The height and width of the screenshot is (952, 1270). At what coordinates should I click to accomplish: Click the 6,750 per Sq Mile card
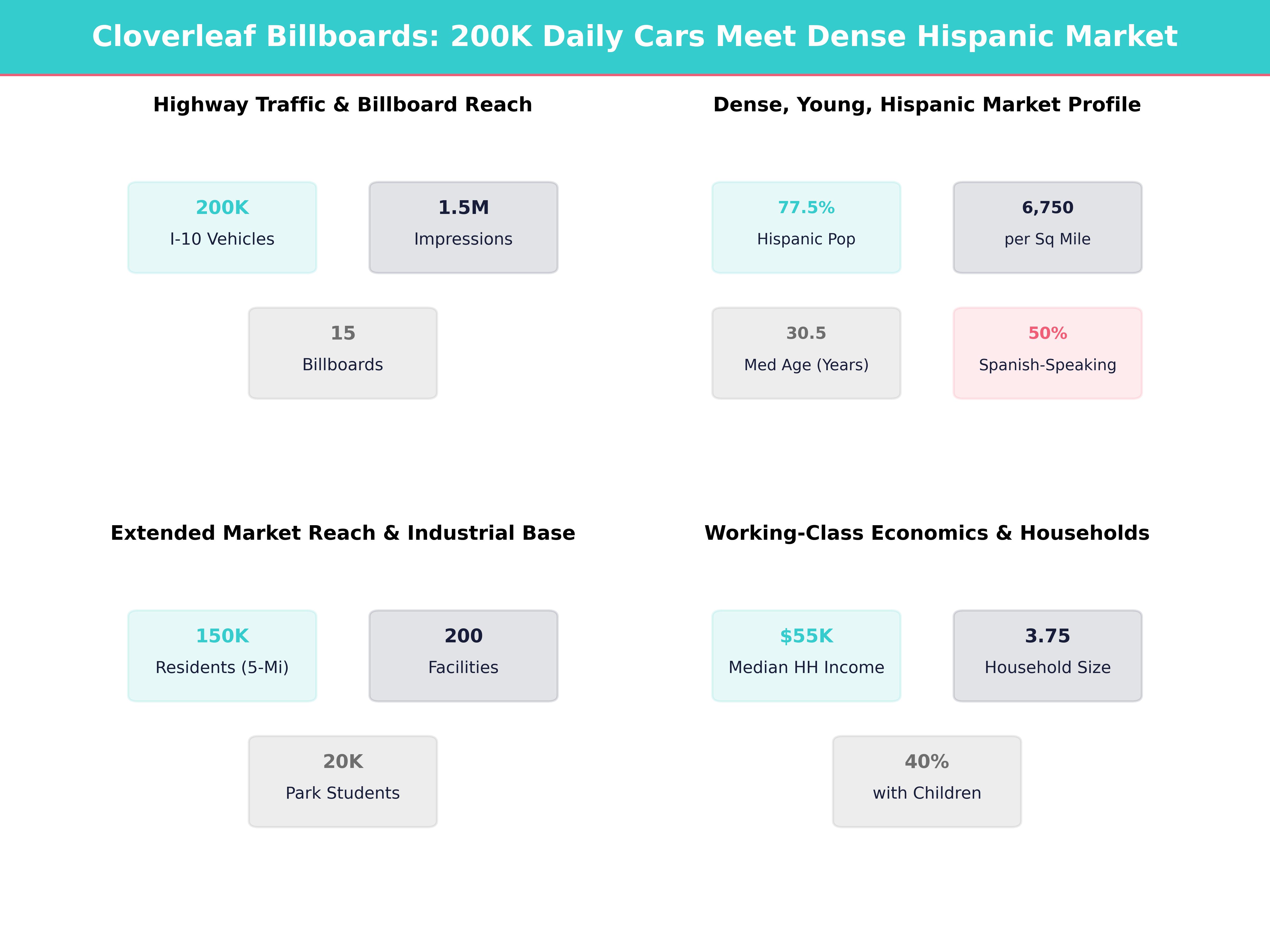pyautogui.click(x=1047, y=227)
